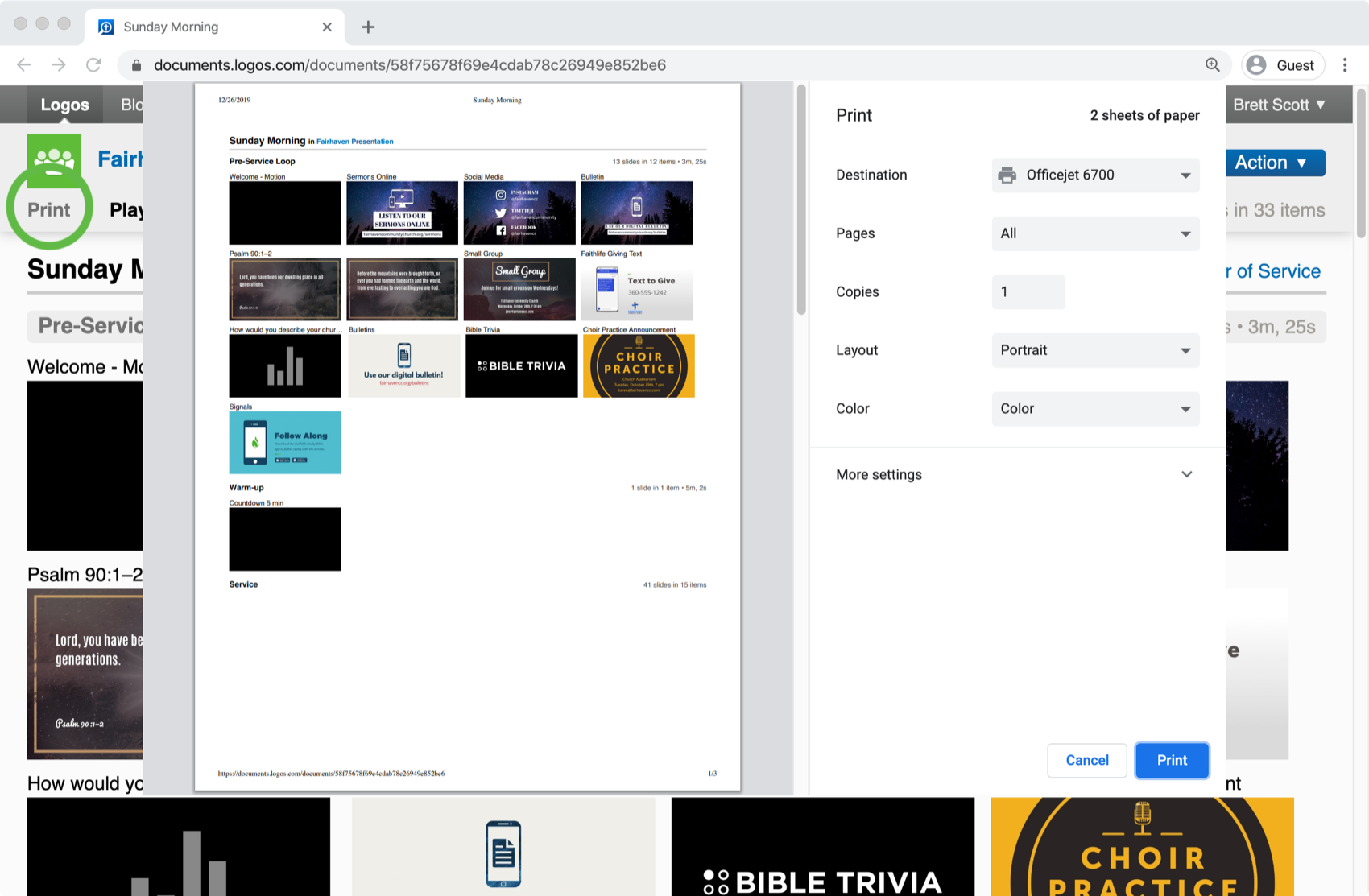Open a new browser tab

pyautogui.click(x=368, y=27)
